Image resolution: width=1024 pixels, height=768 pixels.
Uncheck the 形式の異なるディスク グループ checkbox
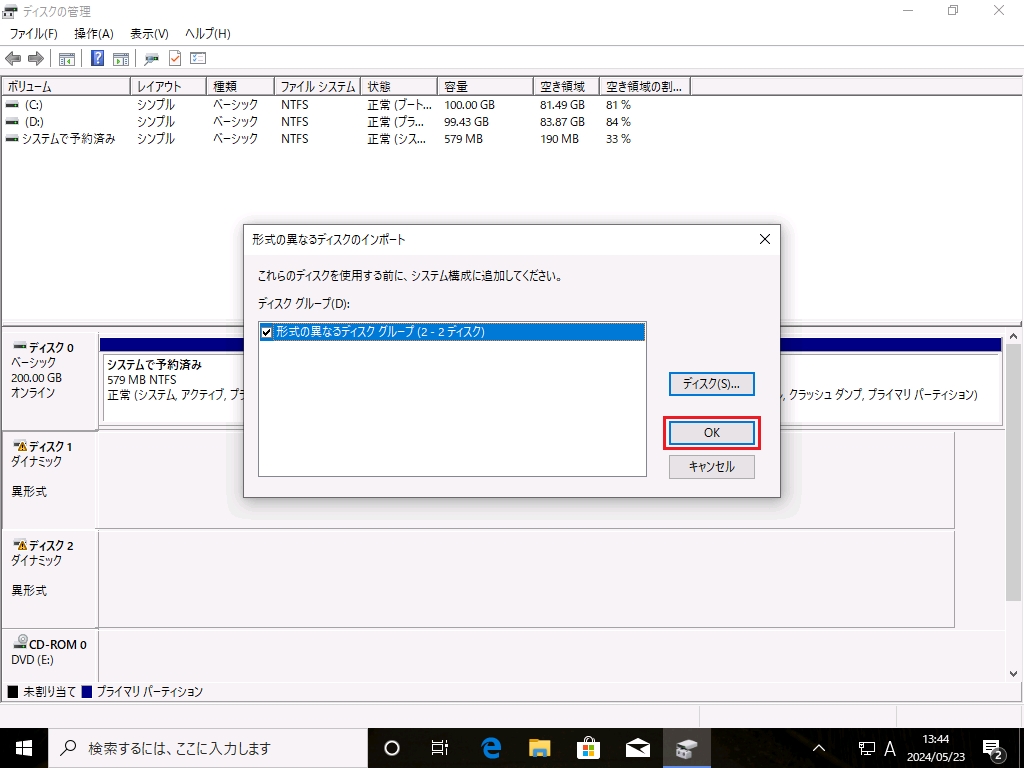266,332
